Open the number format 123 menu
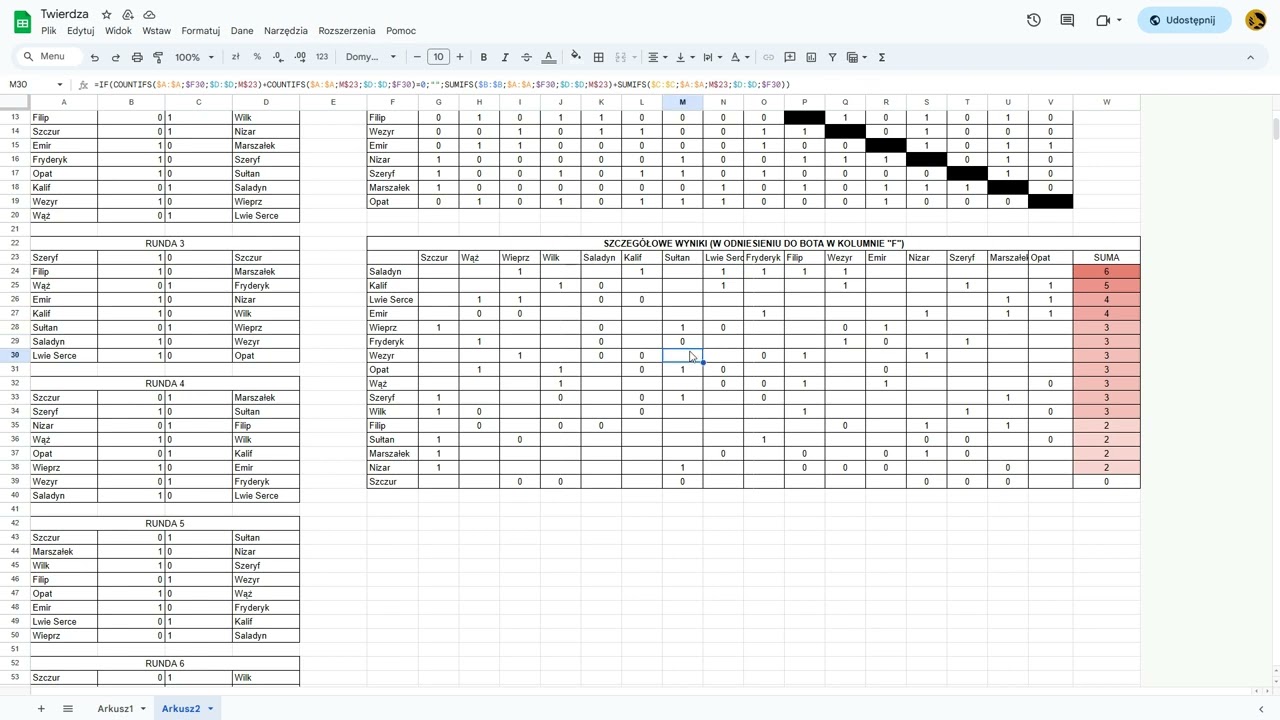This screenshot has height=720, width=1280. (x=322, y=57)
